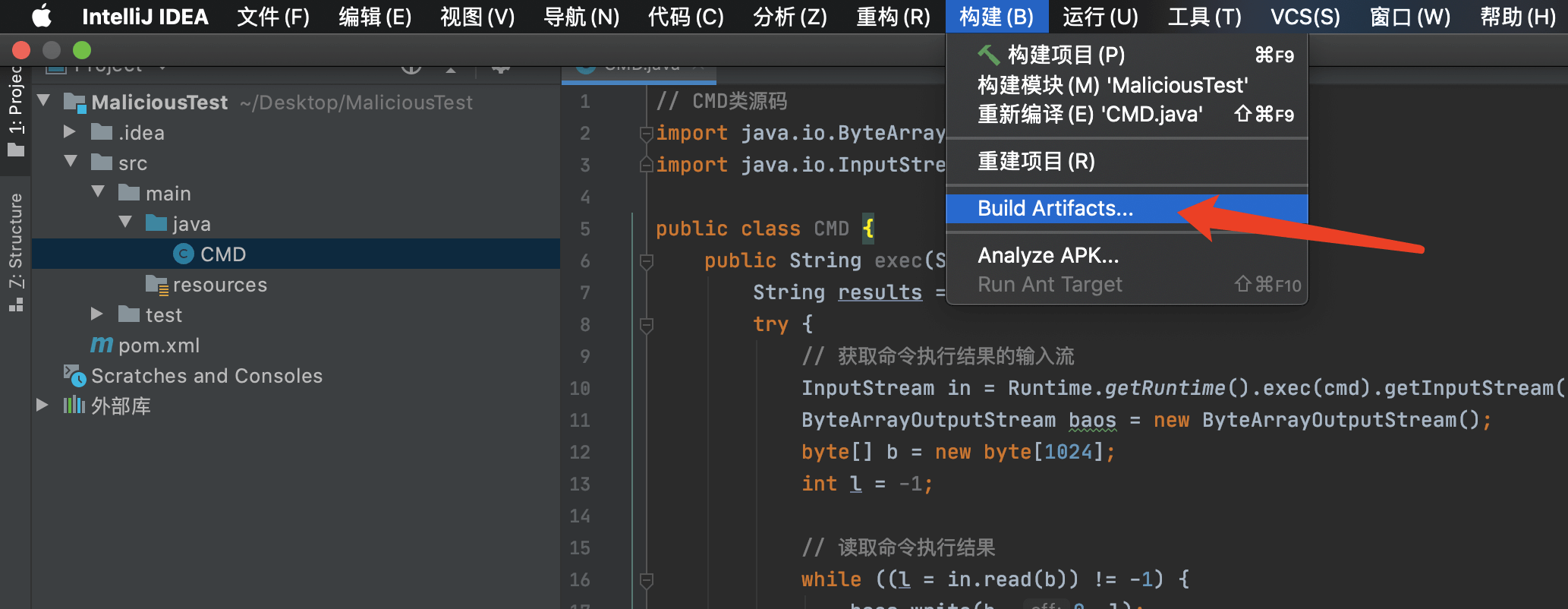
Task: Open the 导航 (N) menu
Action: click(581, 17)
